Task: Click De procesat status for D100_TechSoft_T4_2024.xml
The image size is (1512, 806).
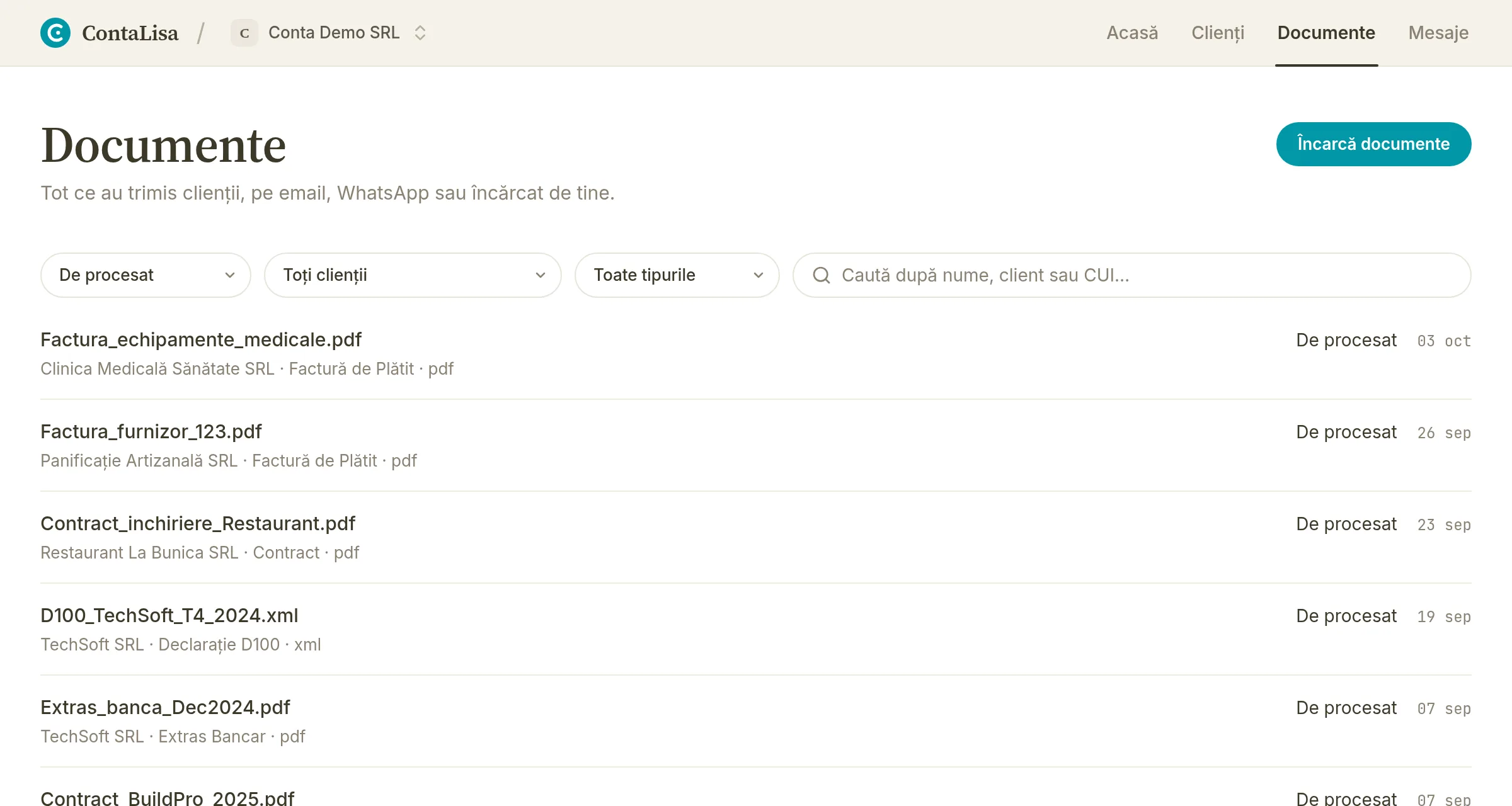Action: tap(1346, 616)
